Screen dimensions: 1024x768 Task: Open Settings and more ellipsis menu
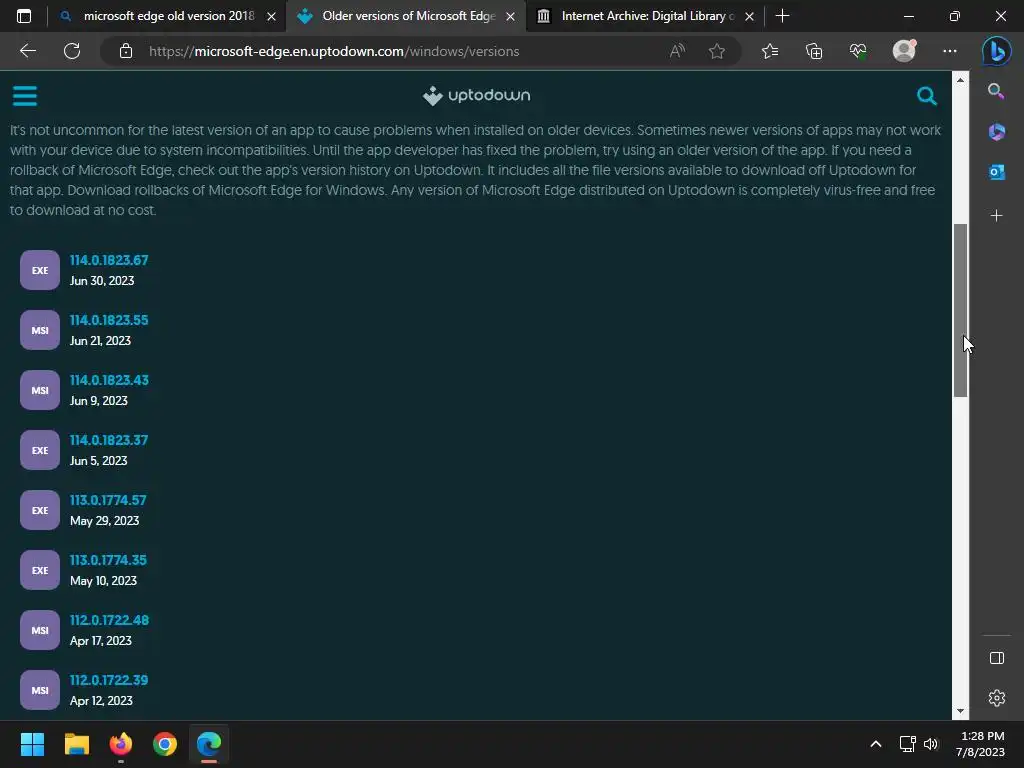(x=950, y=51)
